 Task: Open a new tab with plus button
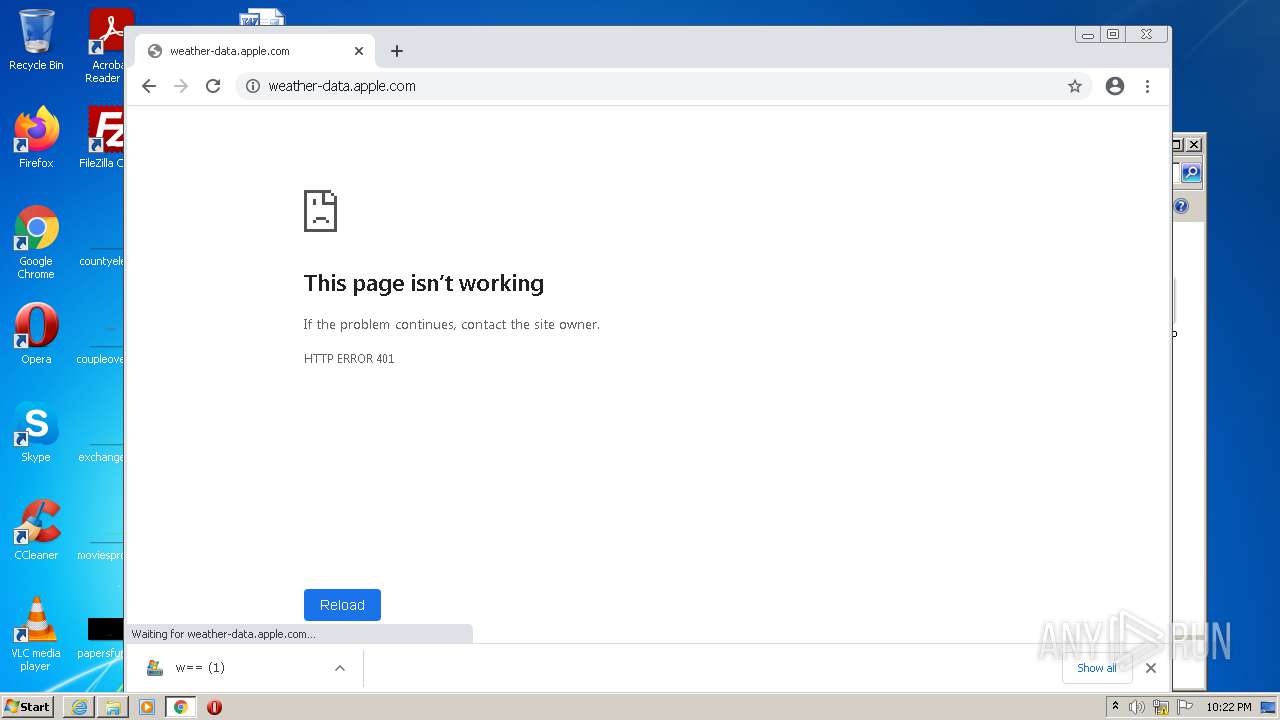click(397, 51)
